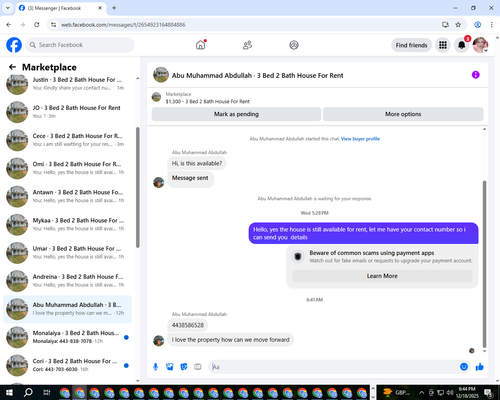Viewport: 500px width, 400px height.
Task: Open the notifications bell
Action: pyautogui.click(x=462, y=45)
